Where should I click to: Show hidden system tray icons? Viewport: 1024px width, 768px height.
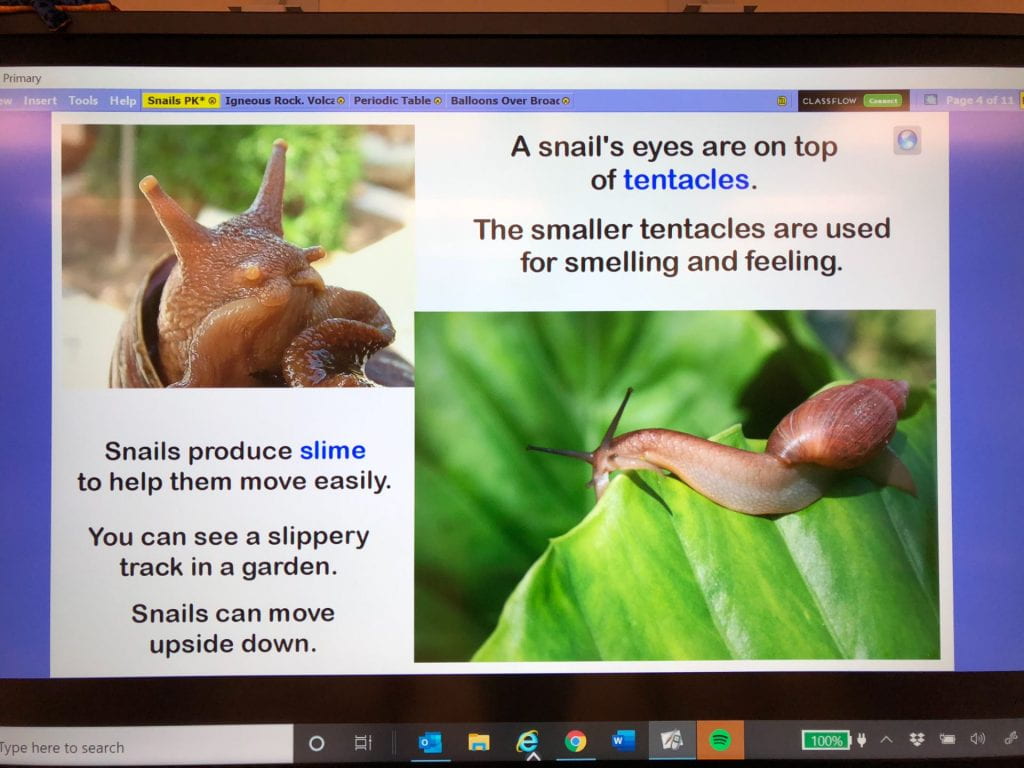(x=886, y=739)
